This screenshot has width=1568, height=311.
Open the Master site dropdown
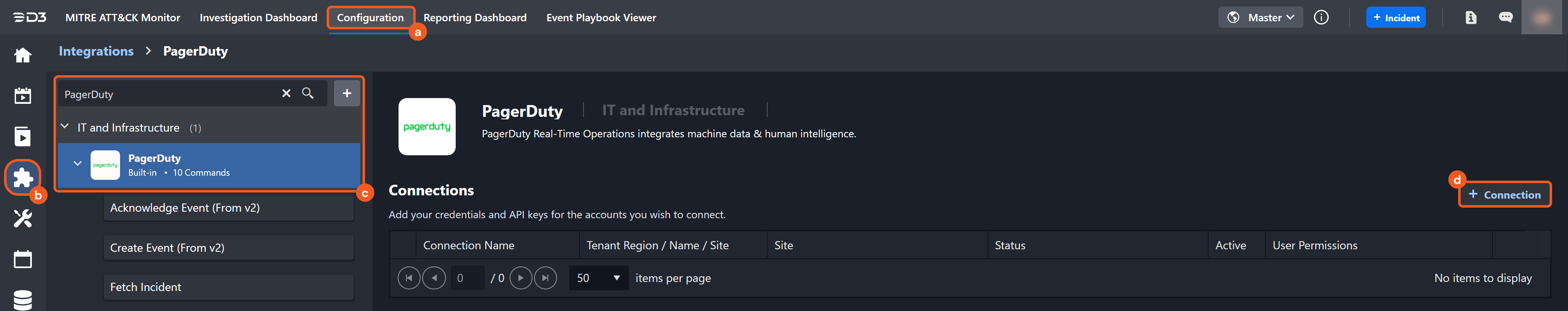tap(1260, 18)
